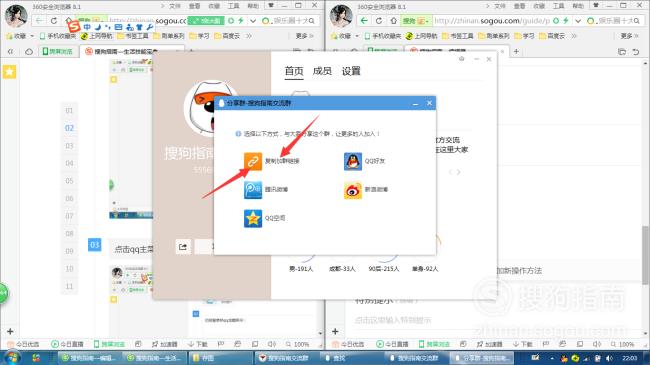The width and height of the screenshot is (650, 365).
Task: Open Windows Start menu
Action: point(11,358)
